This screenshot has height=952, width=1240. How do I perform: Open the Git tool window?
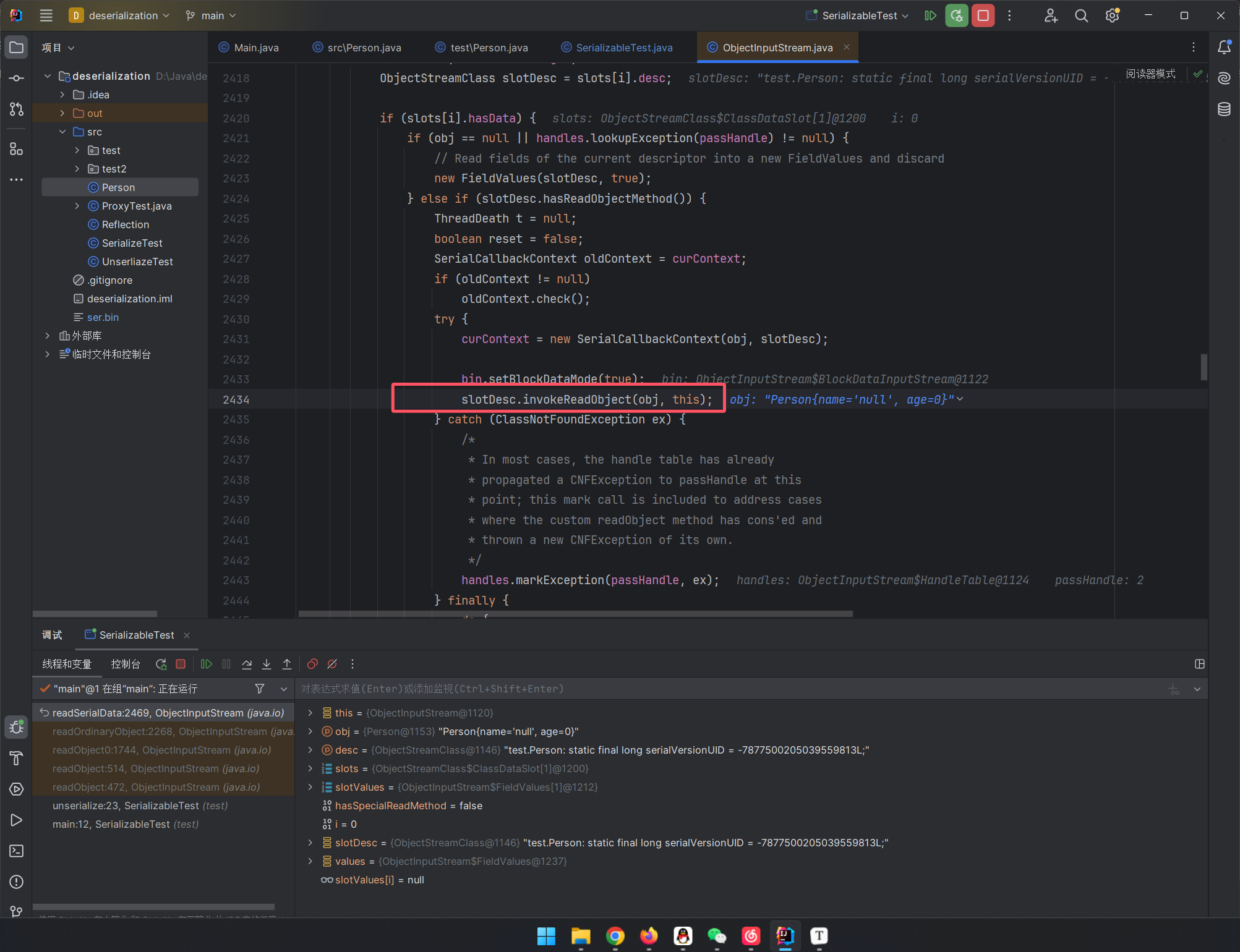click(x=17, y=911)
